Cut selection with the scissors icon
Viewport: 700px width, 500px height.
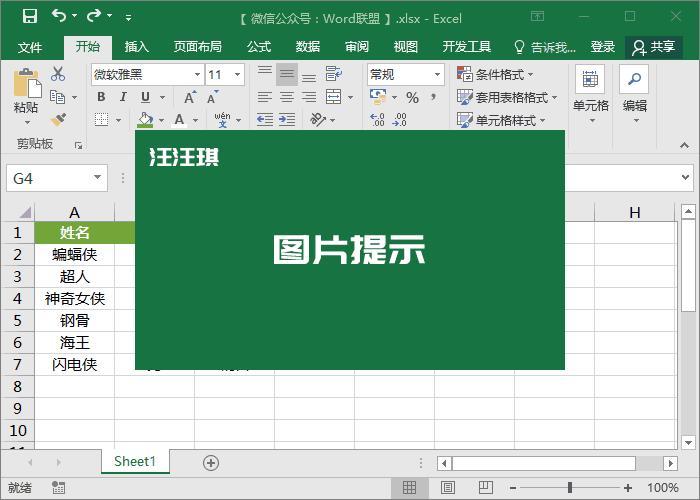58,74
